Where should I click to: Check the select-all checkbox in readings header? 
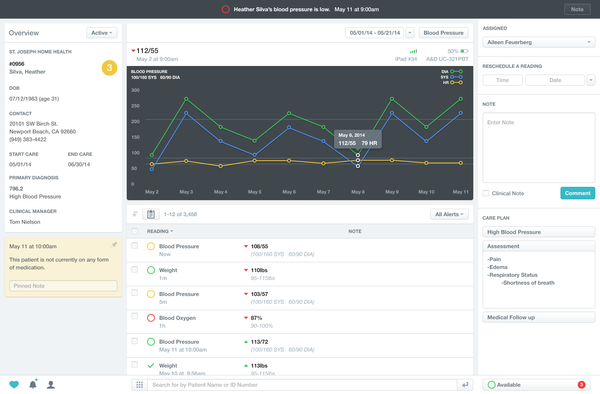(134, 231)
